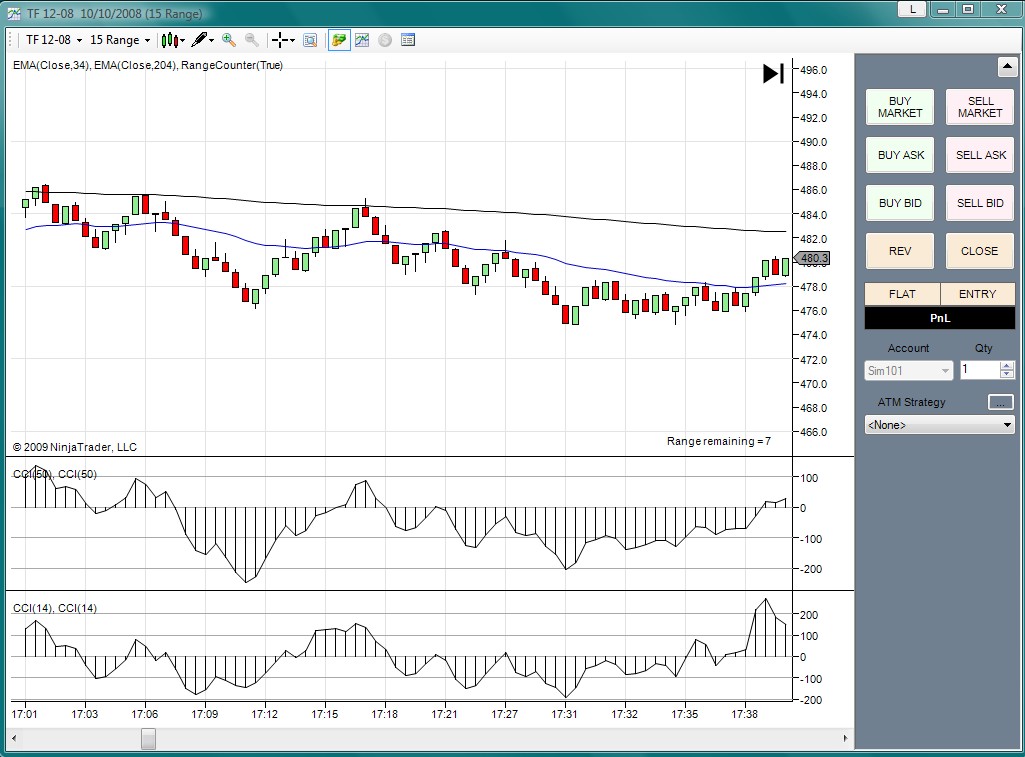Click the horizontal scrollbar thumb
The image size is (1025, 757).
coord(148,739)
